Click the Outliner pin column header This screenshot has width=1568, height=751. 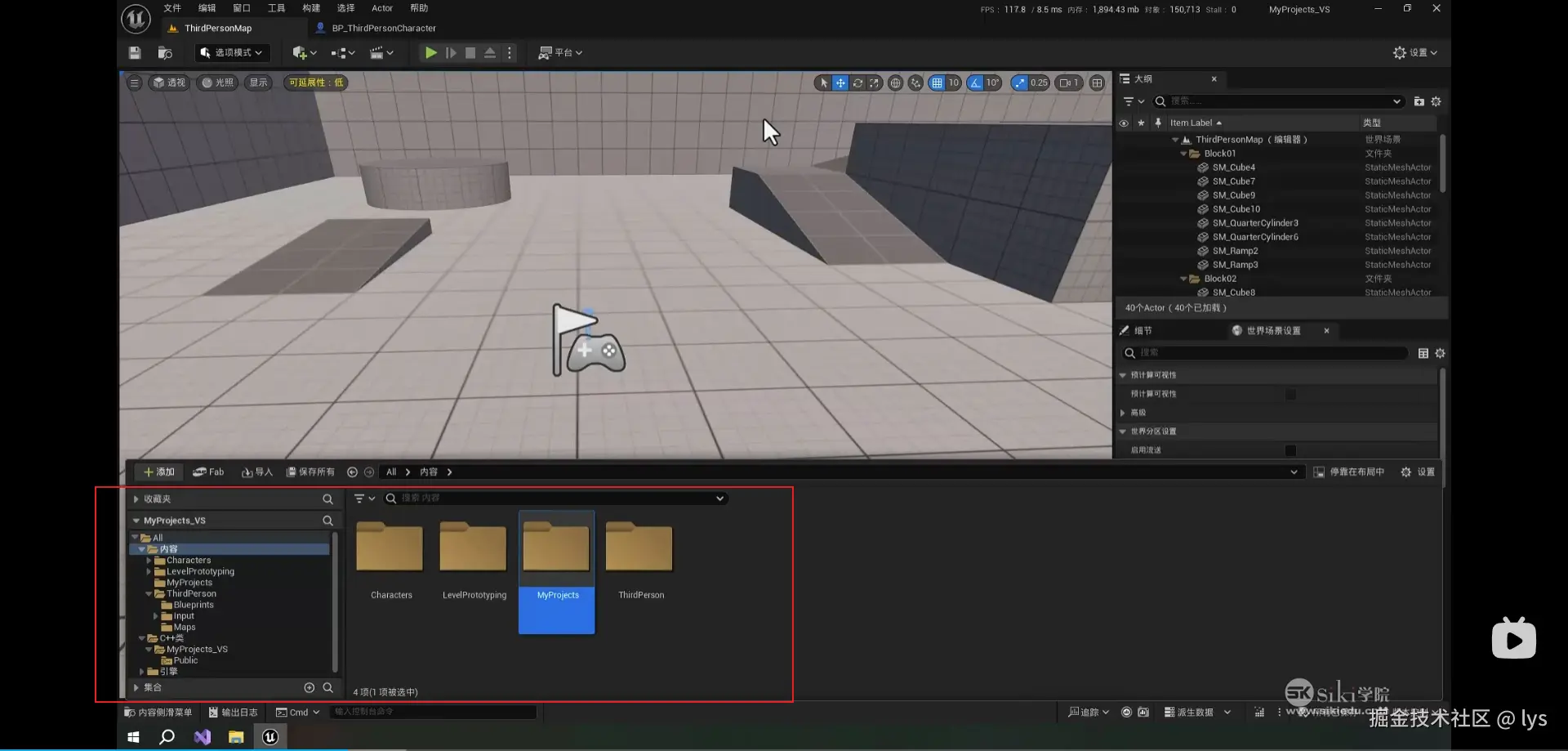(x=1158, y=123)
